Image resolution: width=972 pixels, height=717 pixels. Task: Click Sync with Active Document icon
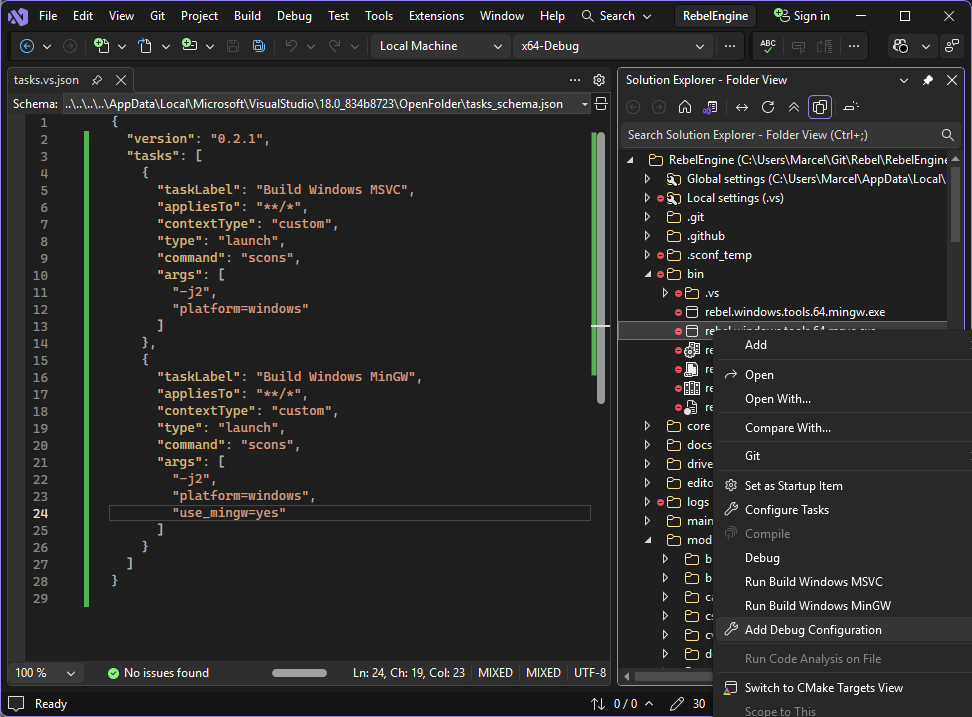(x=742, y=107)
